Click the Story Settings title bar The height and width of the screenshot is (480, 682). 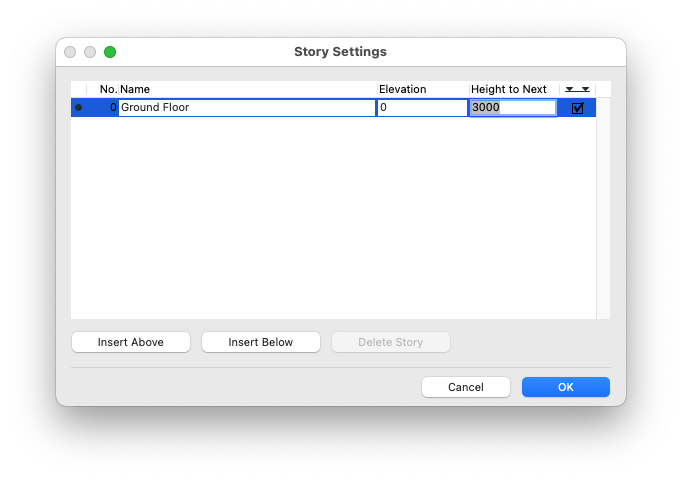[x=340, y=52]
